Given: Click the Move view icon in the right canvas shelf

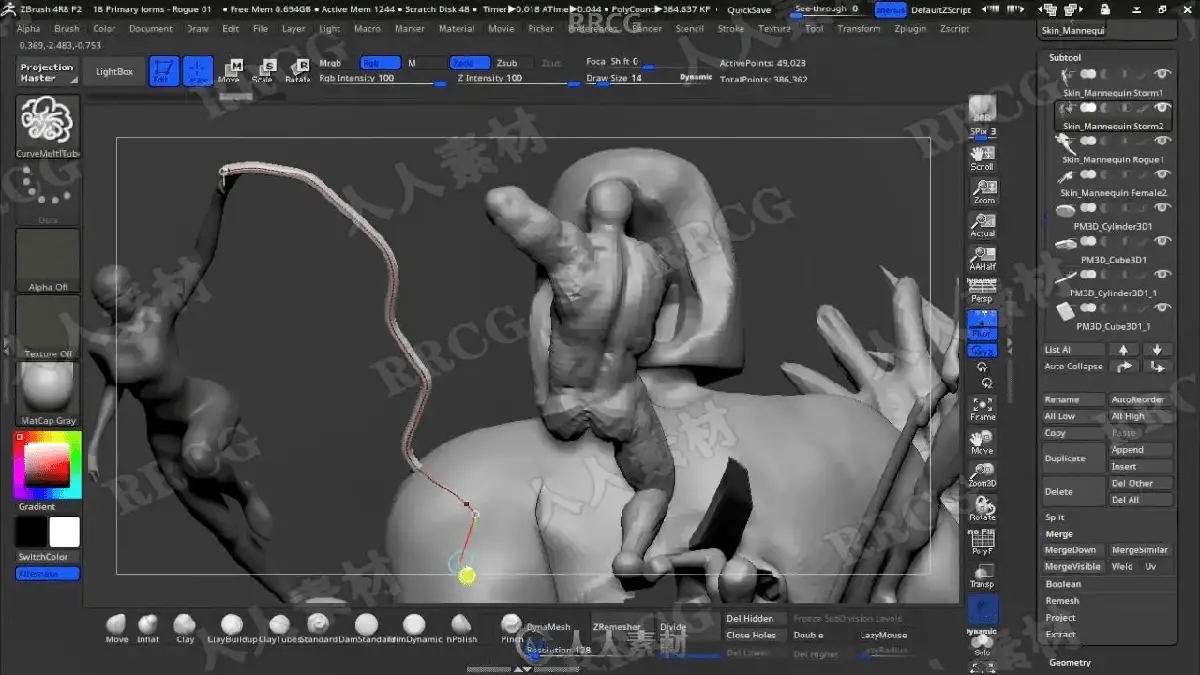Looking at the screenshot, I should coord(983,443).
